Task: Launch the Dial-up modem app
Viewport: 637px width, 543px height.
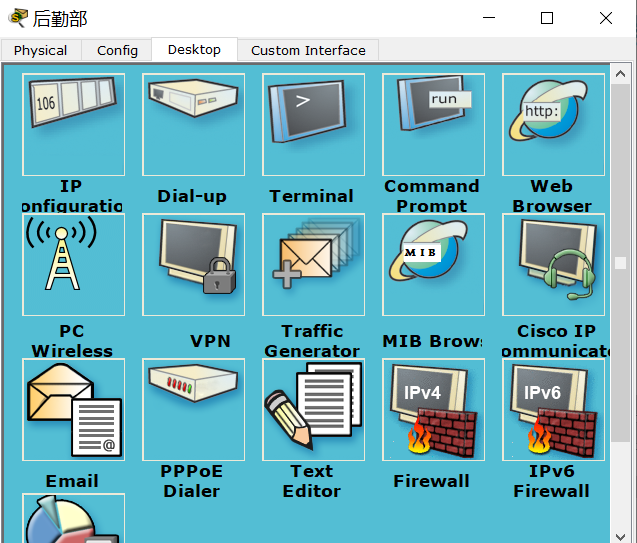Action: click(193, 124)
